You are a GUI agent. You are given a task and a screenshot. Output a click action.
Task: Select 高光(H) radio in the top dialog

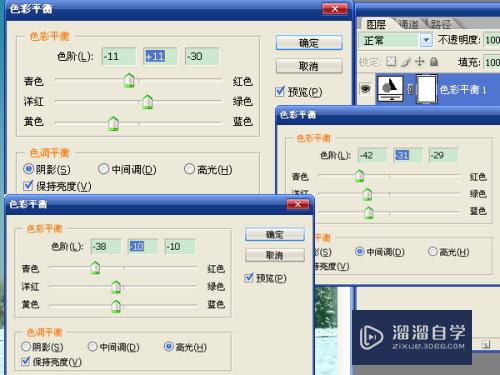point(189,169)
